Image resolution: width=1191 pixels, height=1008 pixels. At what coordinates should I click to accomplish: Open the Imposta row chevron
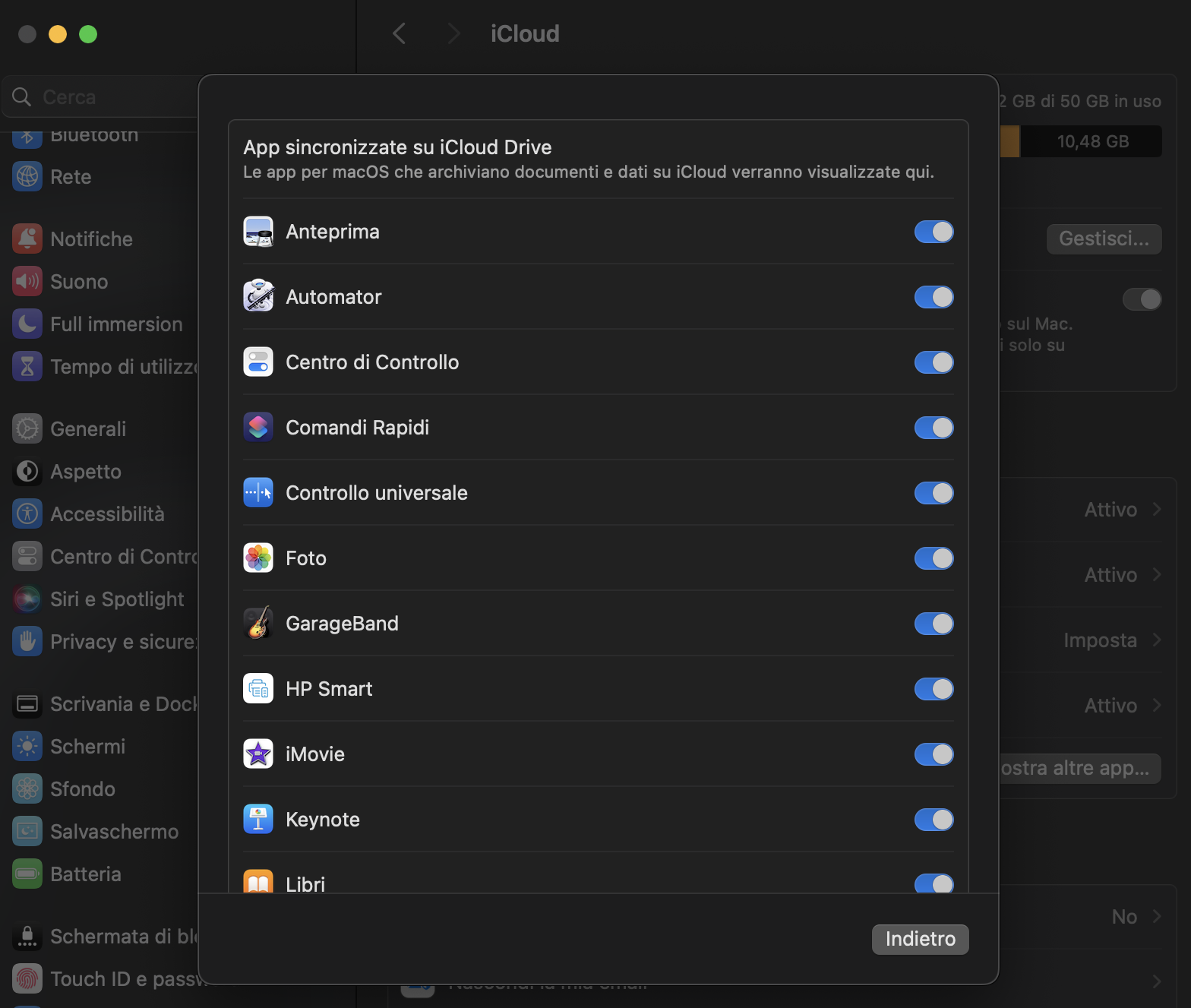[x=1157, y=640]
